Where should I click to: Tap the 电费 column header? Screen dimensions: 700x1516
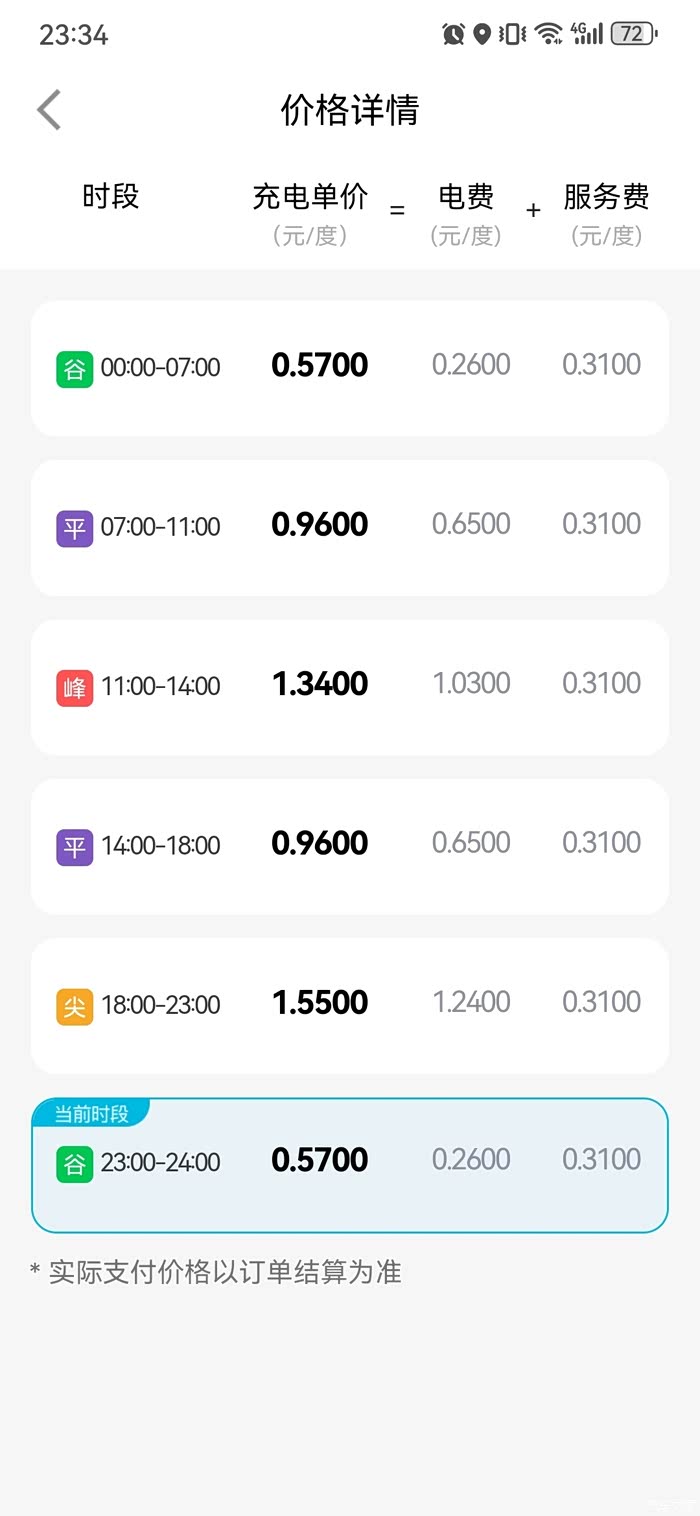(466, 197)
